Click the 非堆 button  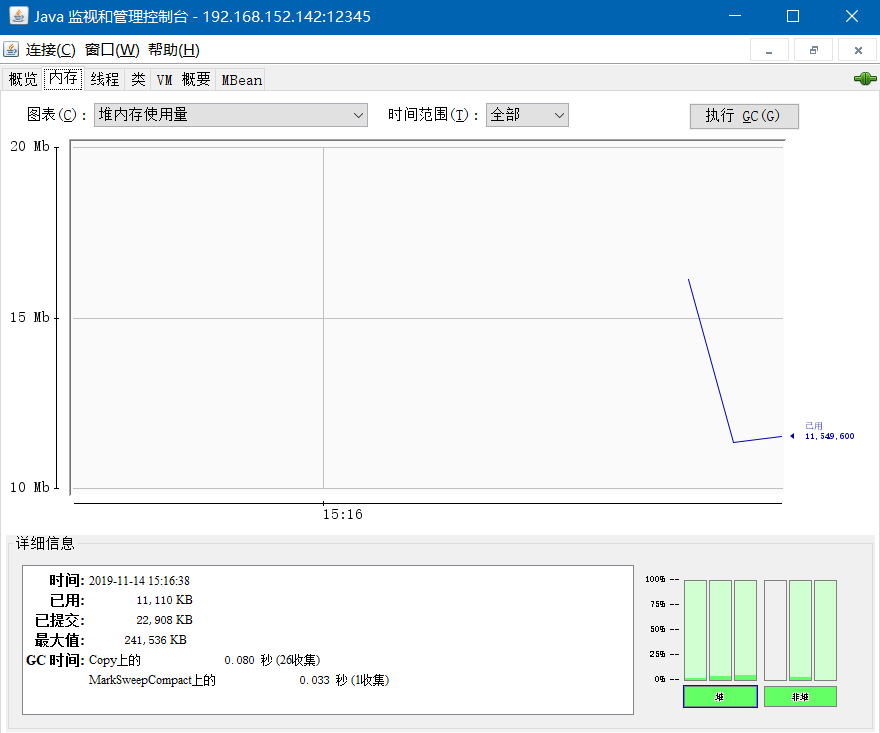coord(800,696)
